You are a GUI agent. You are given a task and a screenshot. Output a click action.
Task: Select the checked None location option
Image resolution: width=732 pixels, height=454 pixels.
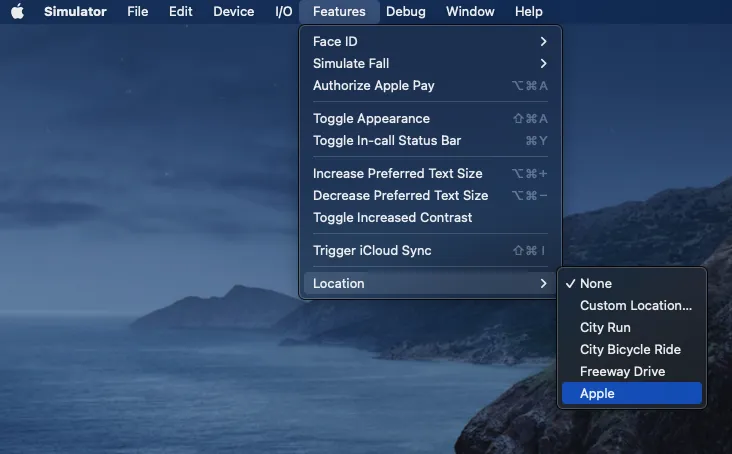pos(632,283)
